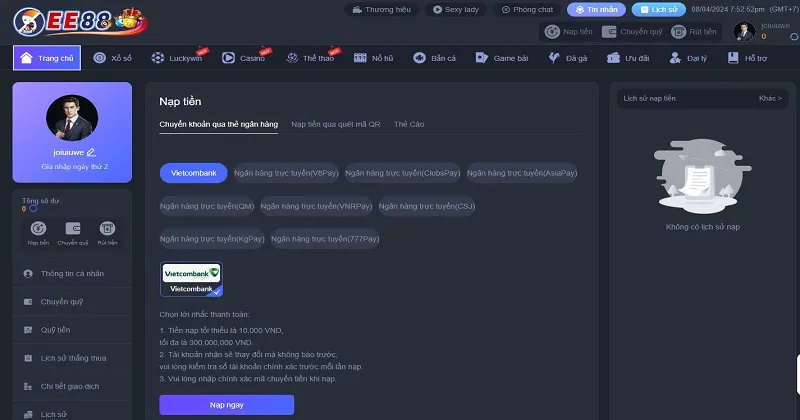Viewport: 800px width, 420px height.
Task: Click the edit pencil beside username joiuiuwe
Action: pos(91,152)
